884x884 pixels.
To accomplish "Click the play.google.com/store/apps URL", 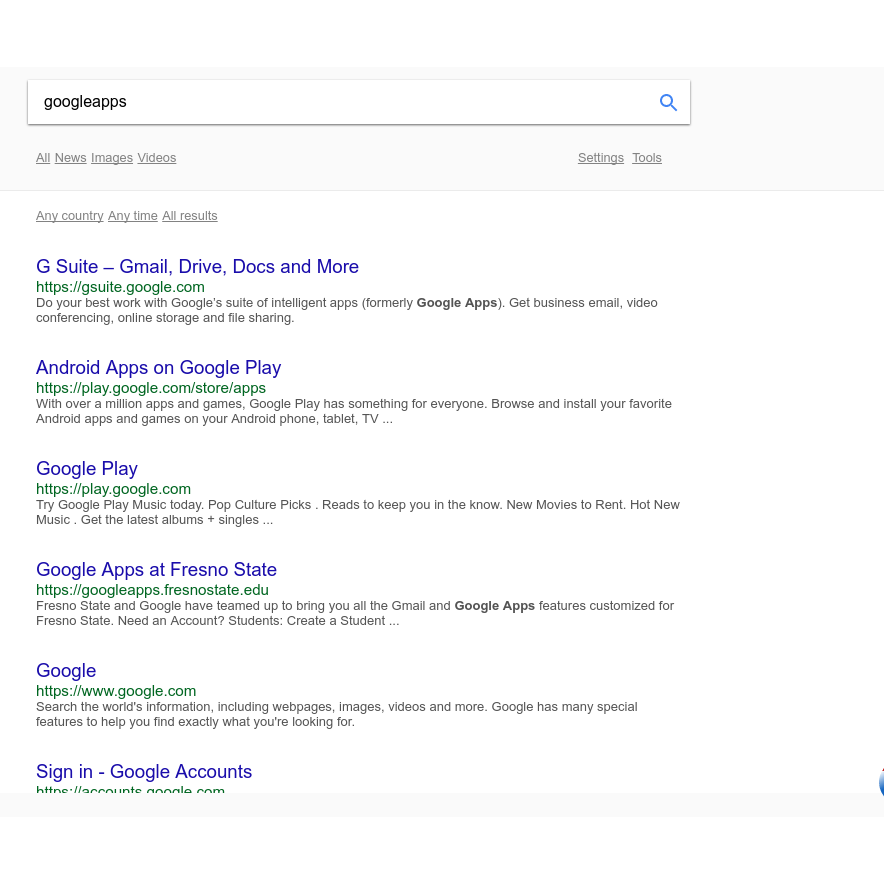I will click(x=151, y=388).
